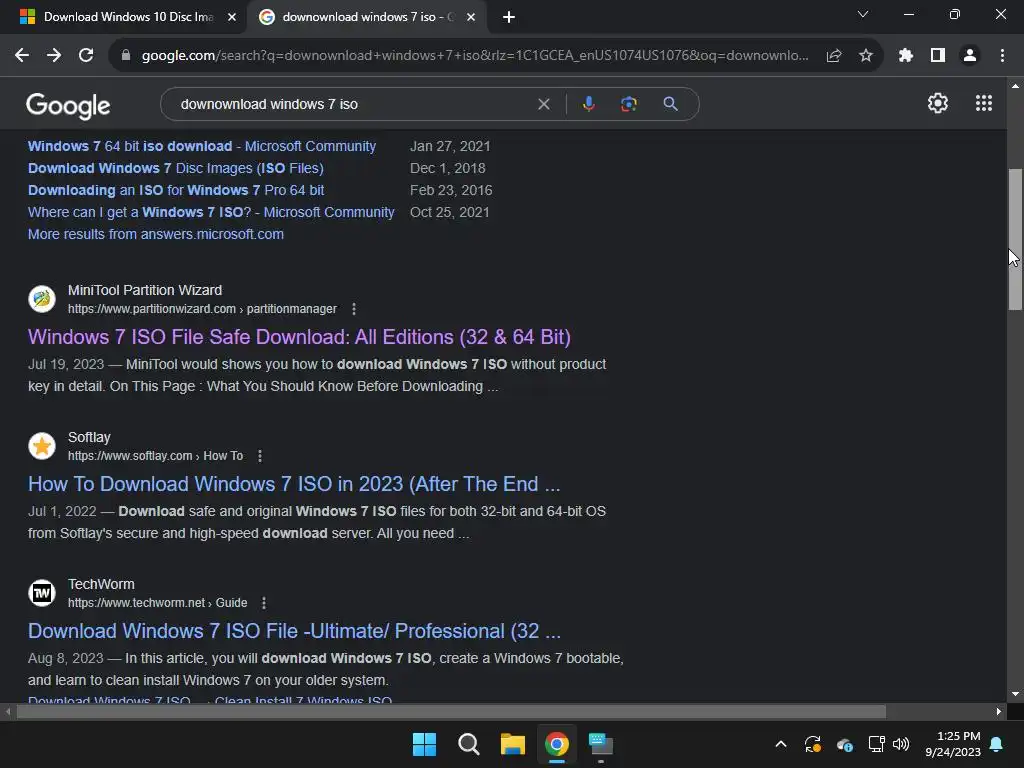Open Windows 7 64 bit iso download link
The width and height of the screenshot is (1024, 768).
(202, 146)
